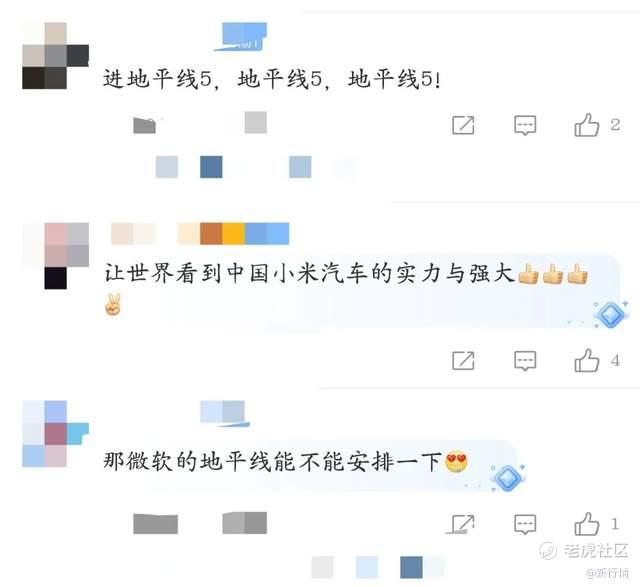
Task: Open first commenter's pixelated avatar
Action: tap(56, 56)
